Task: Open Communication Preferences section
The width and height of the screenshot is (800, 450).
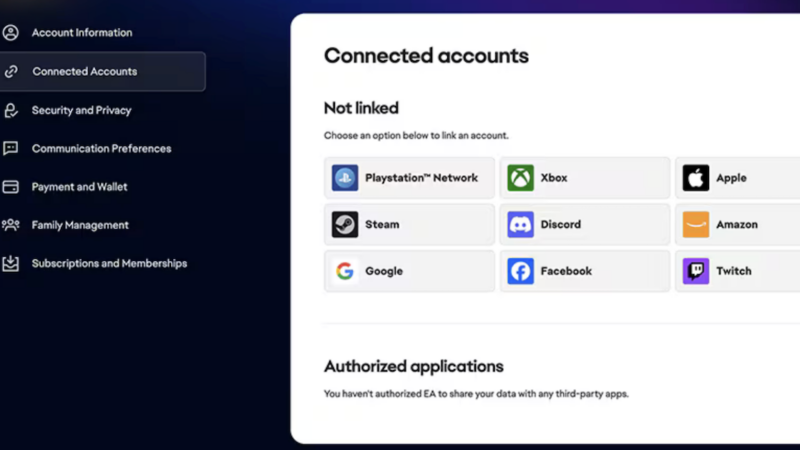Action: pyautogui.click(x=102, y=148)
